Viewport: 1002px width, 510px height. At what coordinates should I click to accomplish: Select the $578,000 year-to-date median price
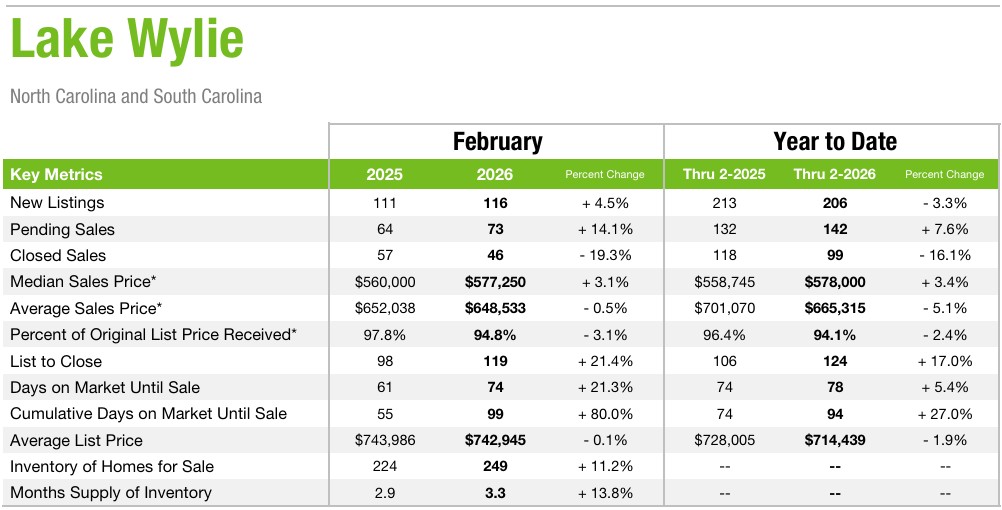[835, 282]
